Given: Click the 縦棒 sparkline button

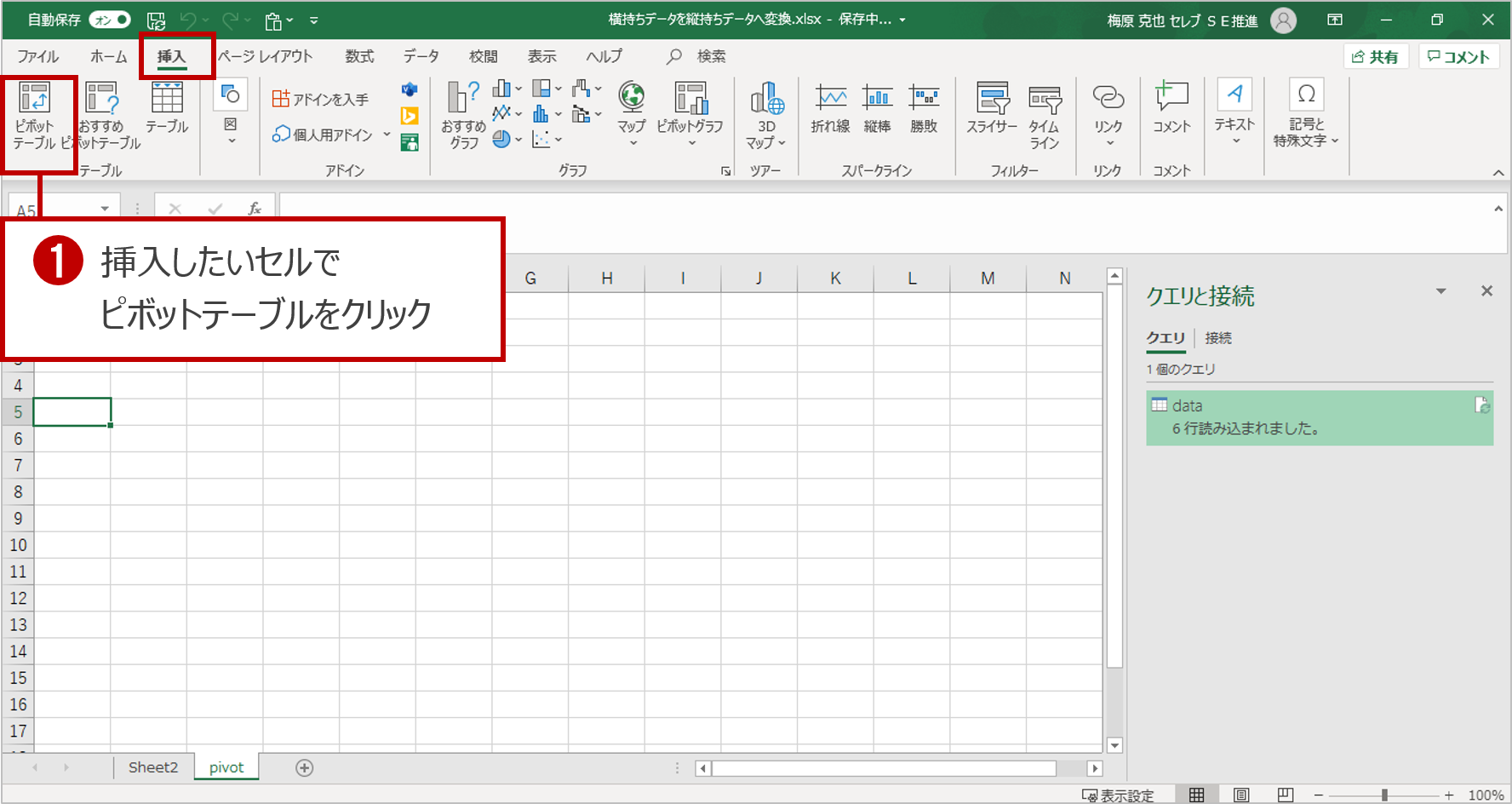Looking at the screenshot, I should coord(877,108).
